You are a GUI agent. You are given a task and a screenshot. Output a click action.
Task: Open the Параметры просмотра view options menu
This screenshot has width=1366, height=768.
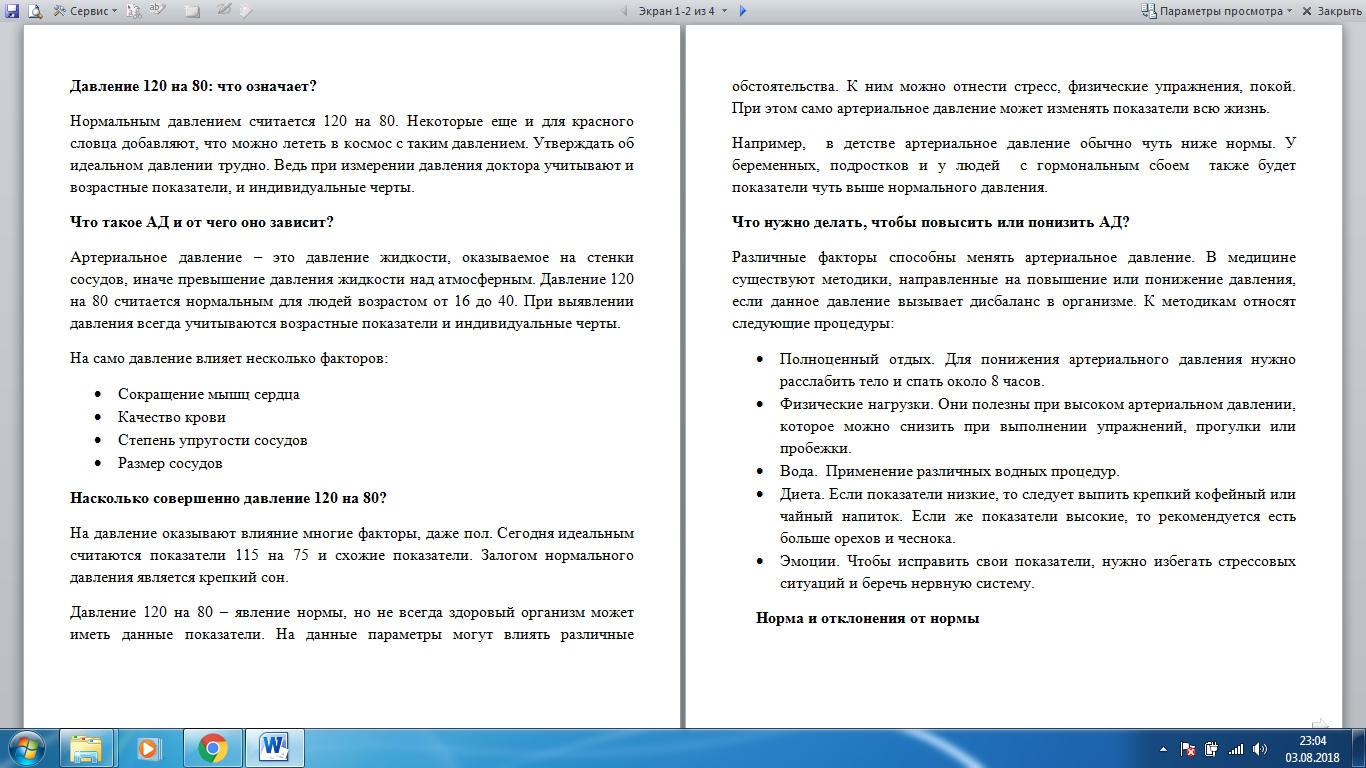pyautogui.click(x=1217, y=11)
